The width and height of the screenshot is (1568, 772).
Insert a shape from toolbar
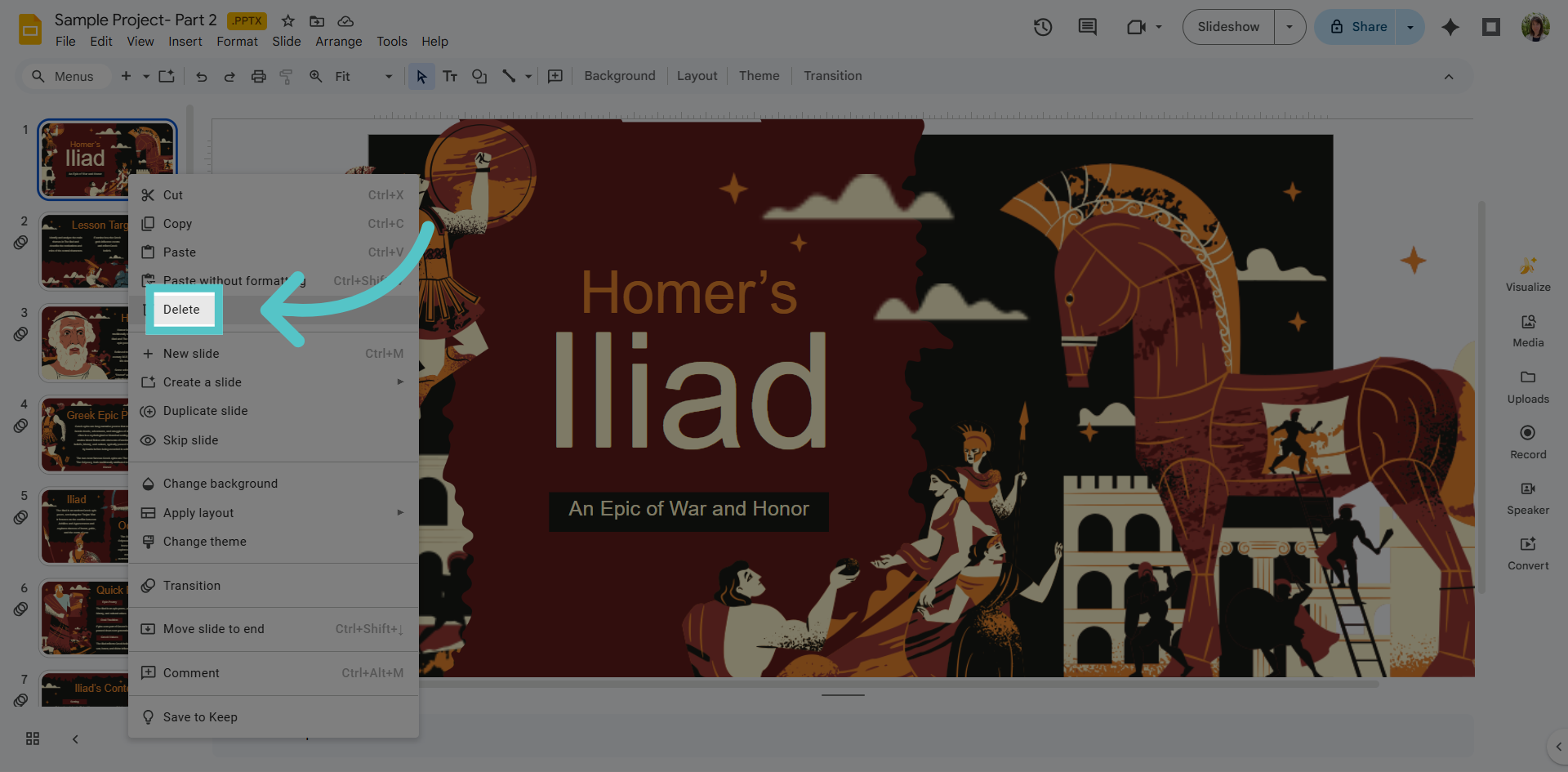pyautogui.click(x=479, y=76)
